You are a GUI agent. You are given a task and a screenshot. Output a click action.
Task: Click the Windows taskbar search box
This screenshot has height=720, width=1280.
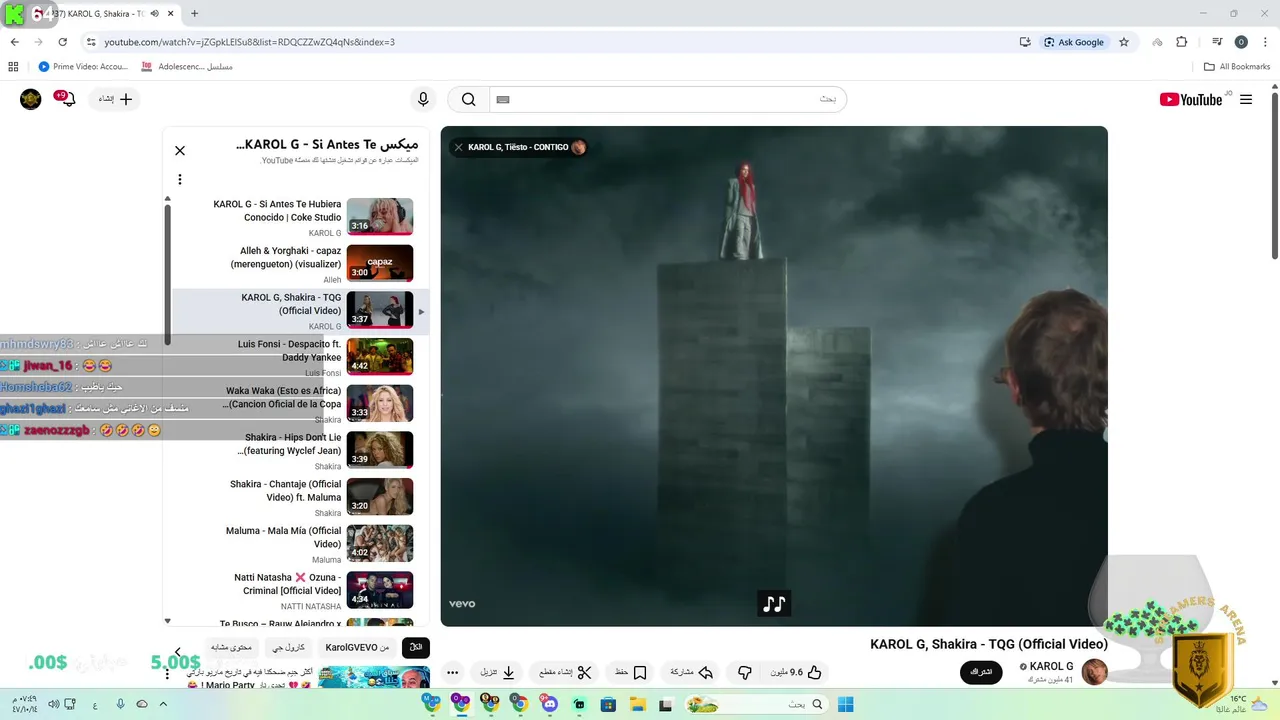[x=756, y=704]
